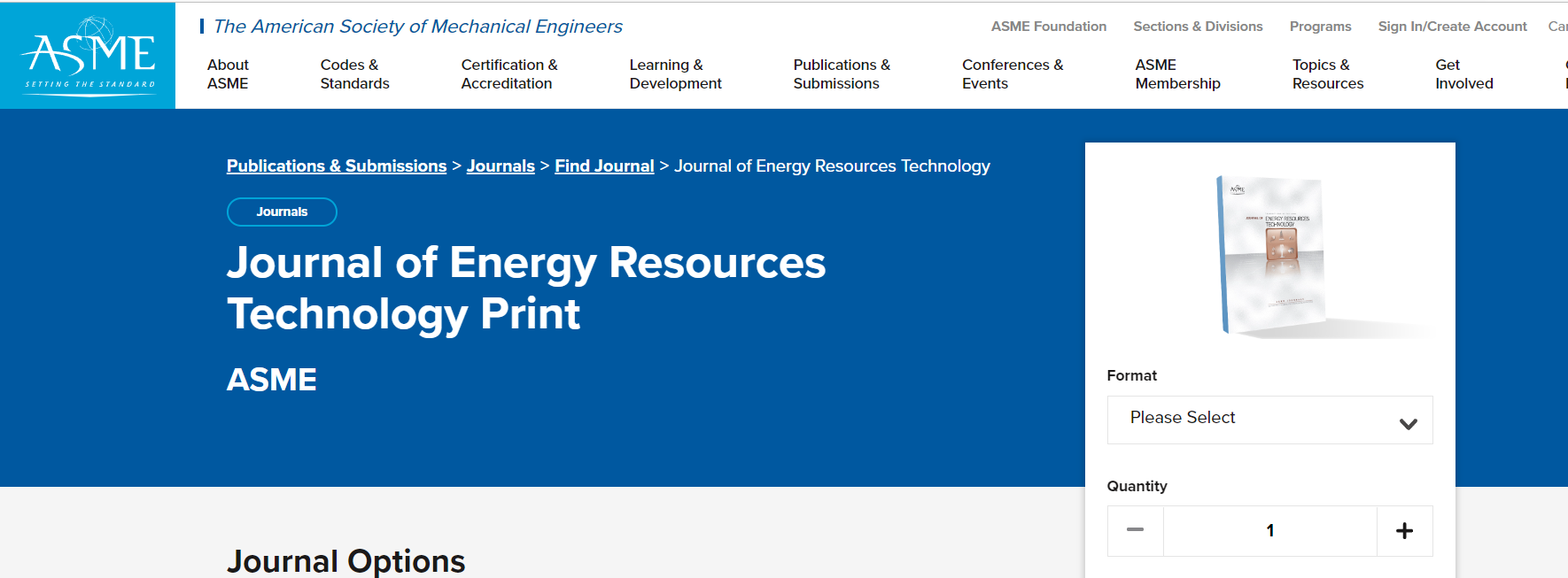Open Publications & Submissions nav menu
Screen dimensions: 1568x578
(x=841, y=74)
